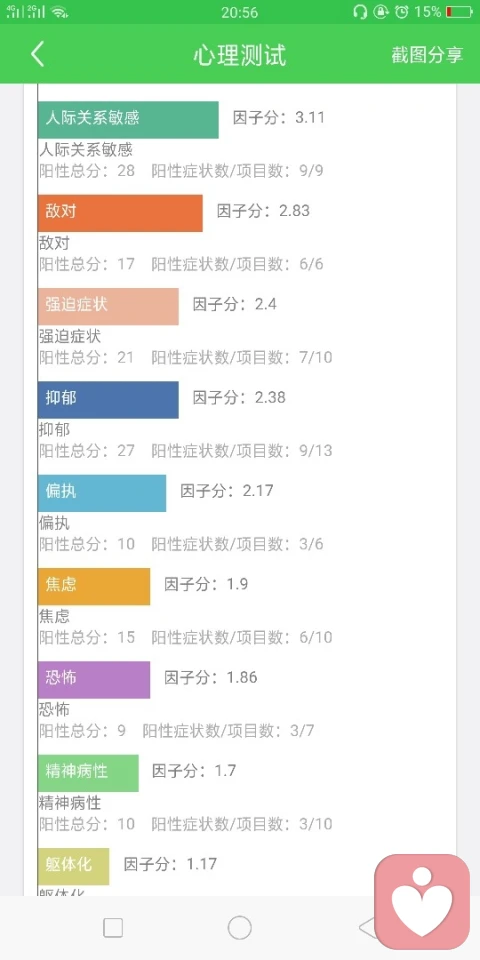480x960 pixels.
Task: Tap the 心理测试 page title
Action: pyautogui.click(x=239, y=54)
